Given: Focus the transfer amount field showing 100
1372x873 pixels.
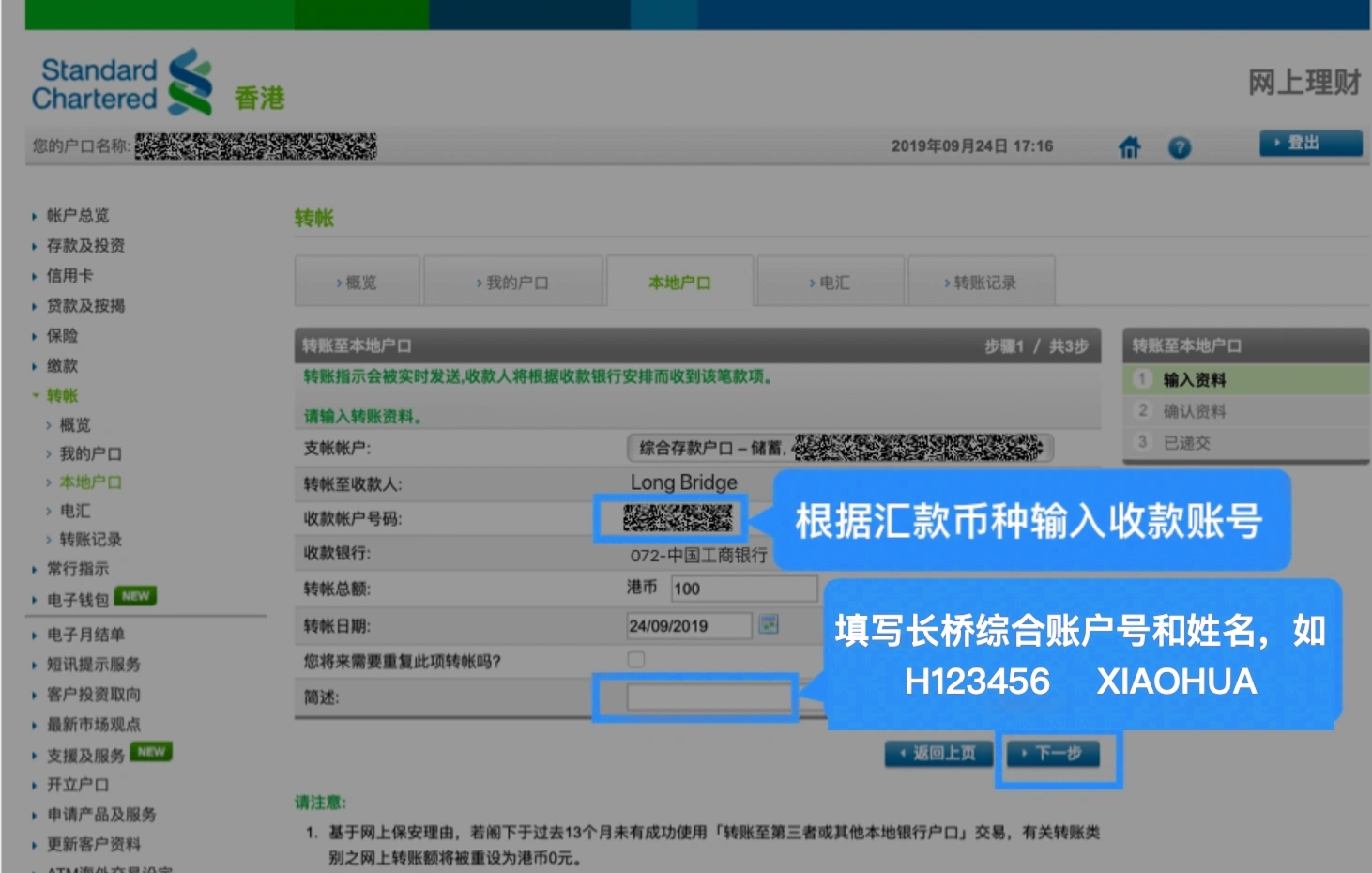Looking at the screenshot, I should click(743, 589).
